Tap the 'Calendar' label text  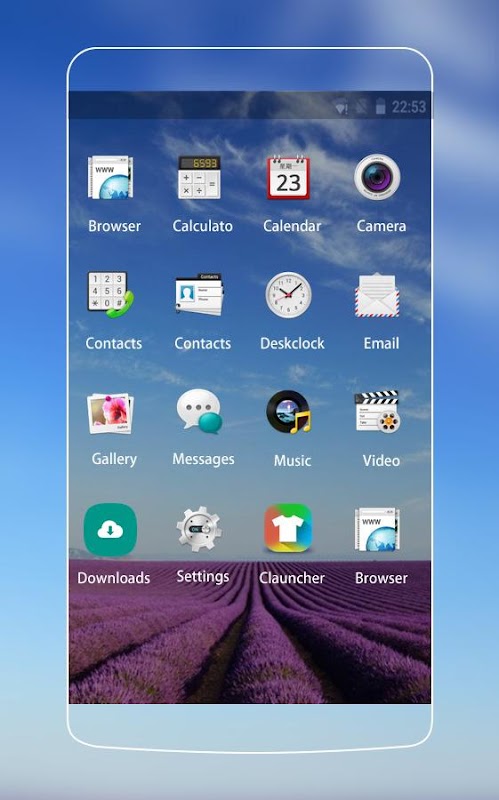click(292, 226)
